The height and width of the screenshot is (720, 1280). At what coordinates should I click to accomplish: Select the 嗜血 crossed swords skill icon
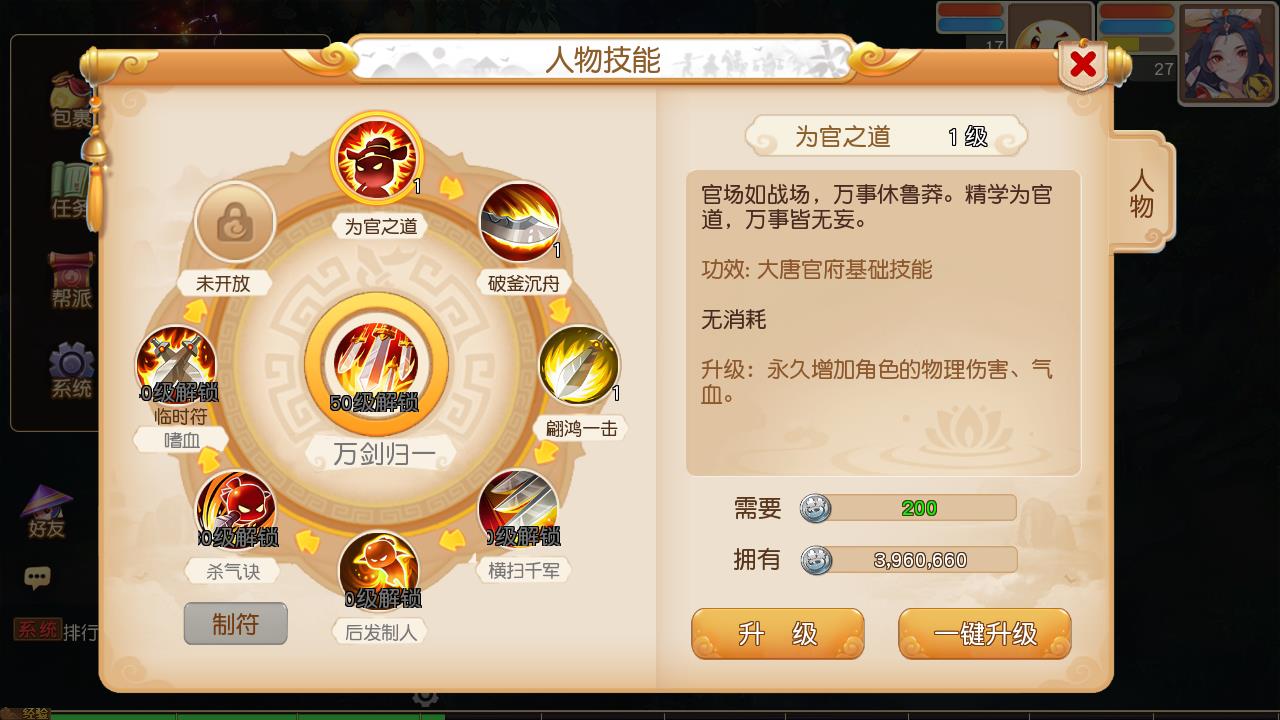(x=176, y=366)
